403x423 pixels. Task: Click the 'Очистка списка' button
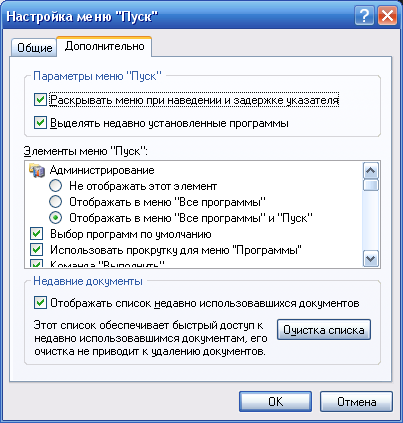[324, 330]
